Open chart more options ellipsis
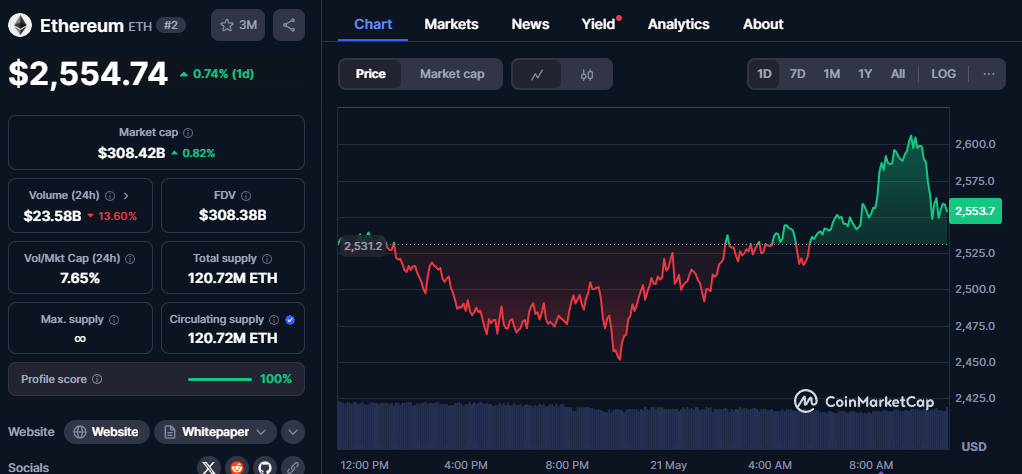This screenshot has height=474, width=1022. [989, 74]
